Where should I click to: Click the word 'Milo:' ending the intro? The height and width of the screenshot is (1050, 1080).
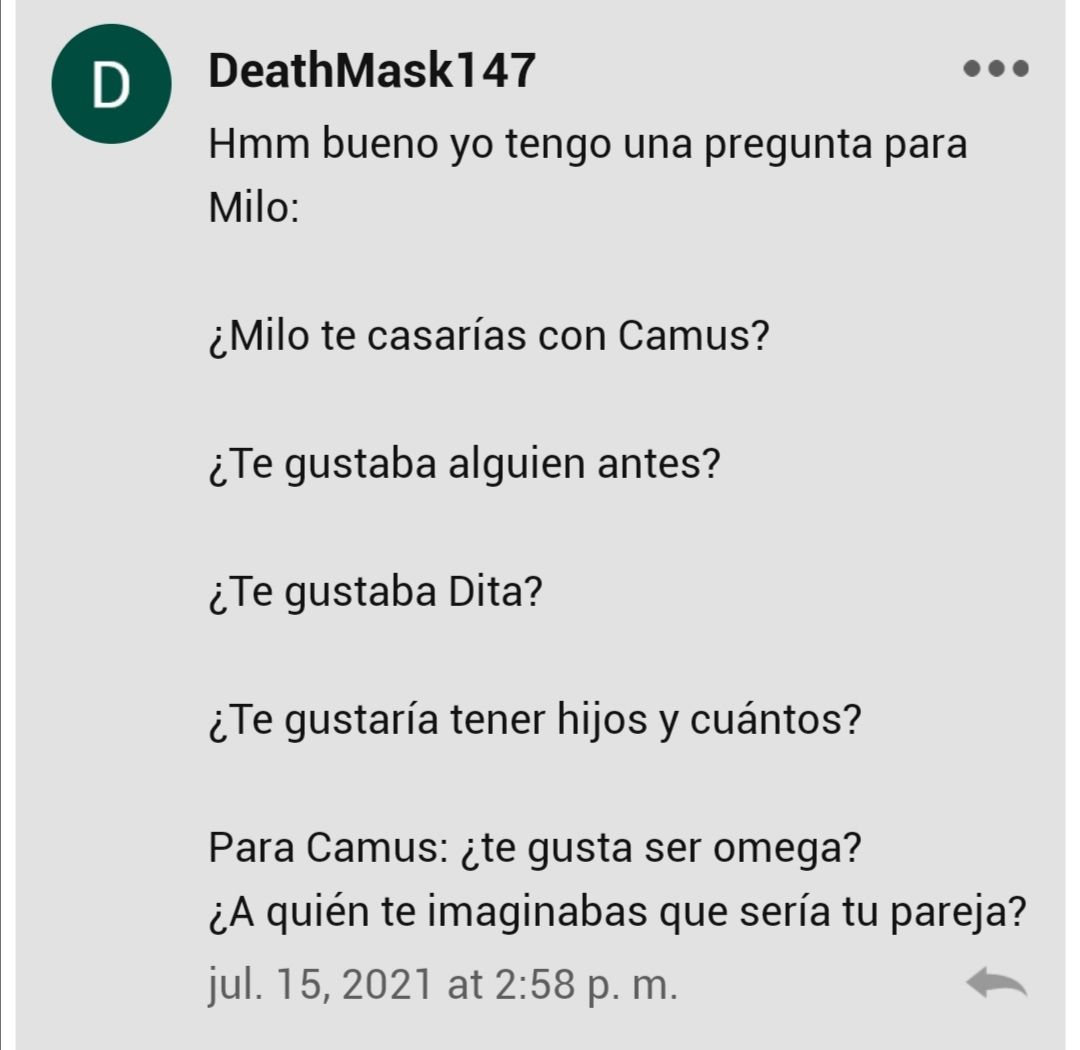pyautogui.click(x=253, y=207)
